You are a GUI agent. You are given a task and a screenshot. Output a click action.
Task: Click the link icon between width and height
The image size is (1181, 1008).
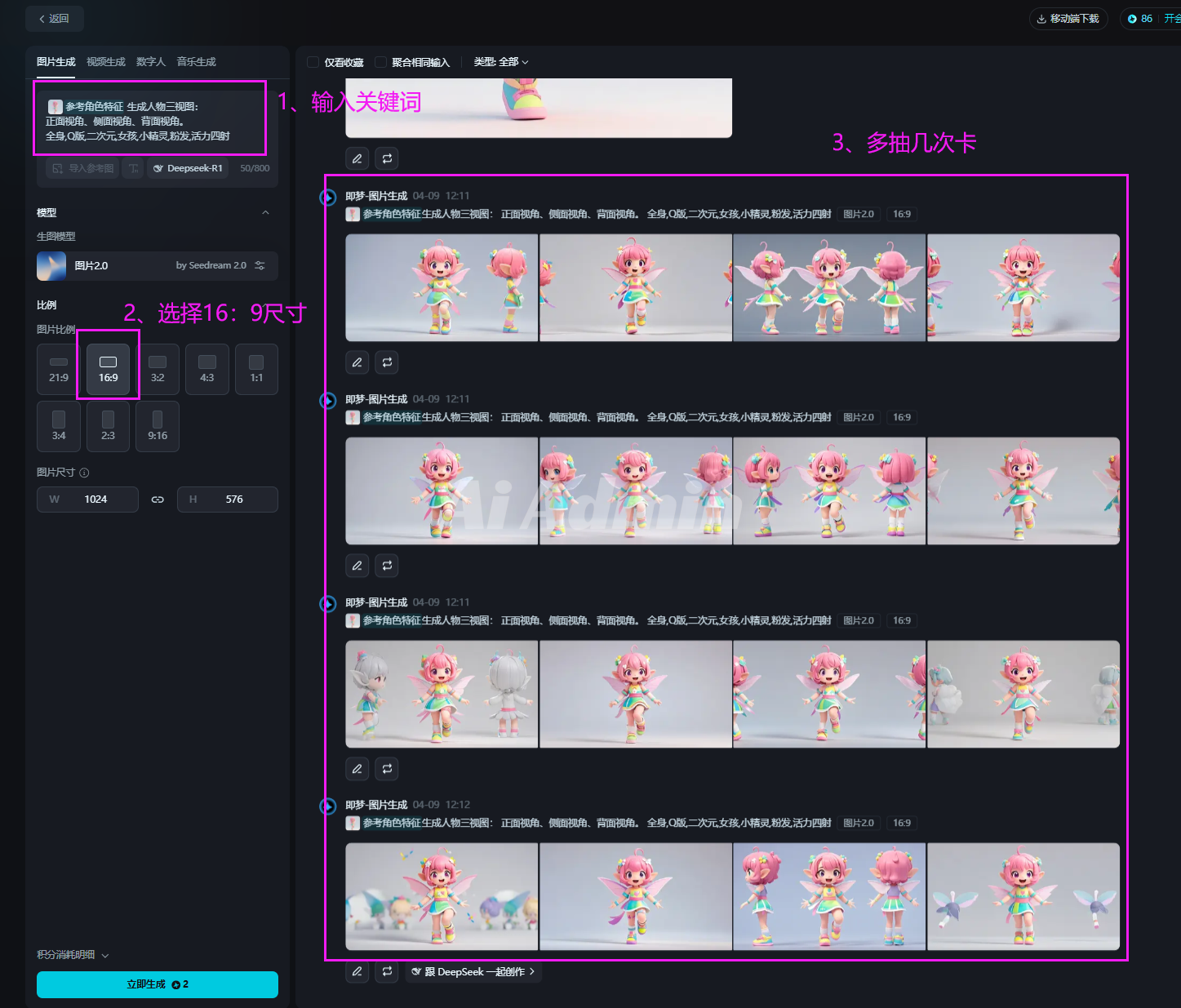click(x=158, y=500)
